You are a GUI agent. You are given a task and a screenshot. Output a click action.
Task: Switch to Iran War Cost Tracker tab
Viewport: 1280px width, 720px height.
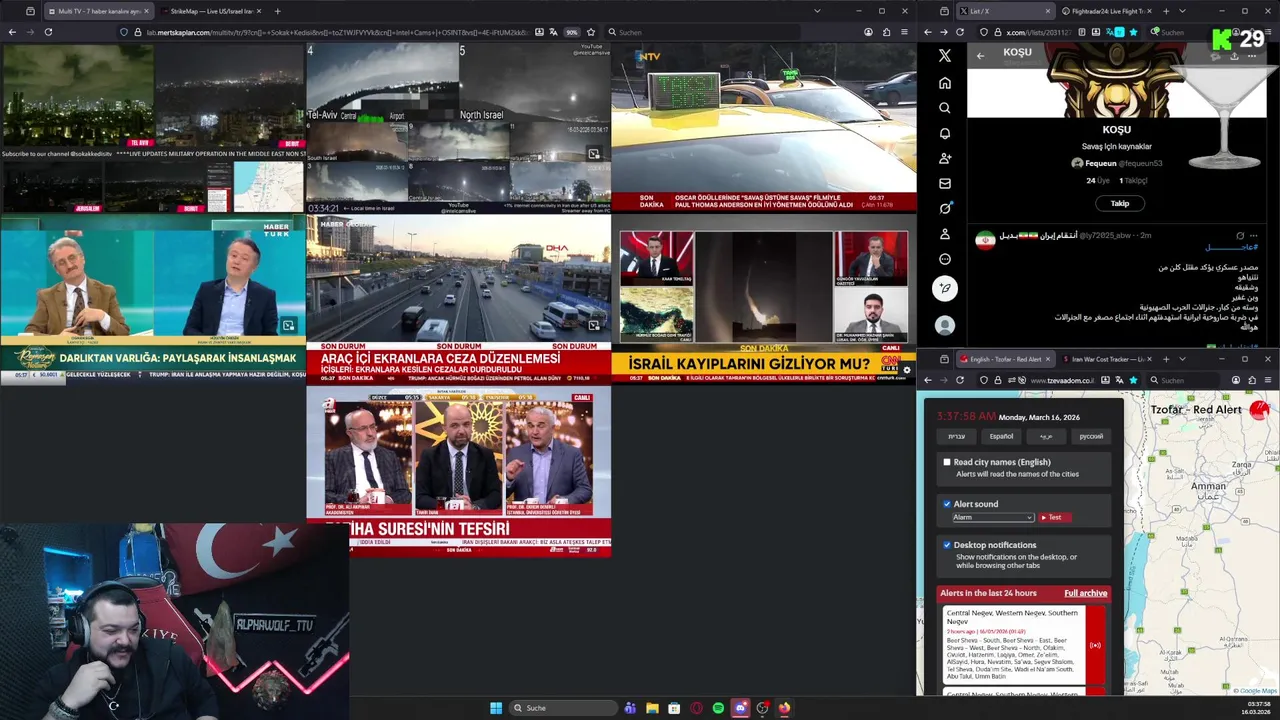click(x=1106, y=359)
